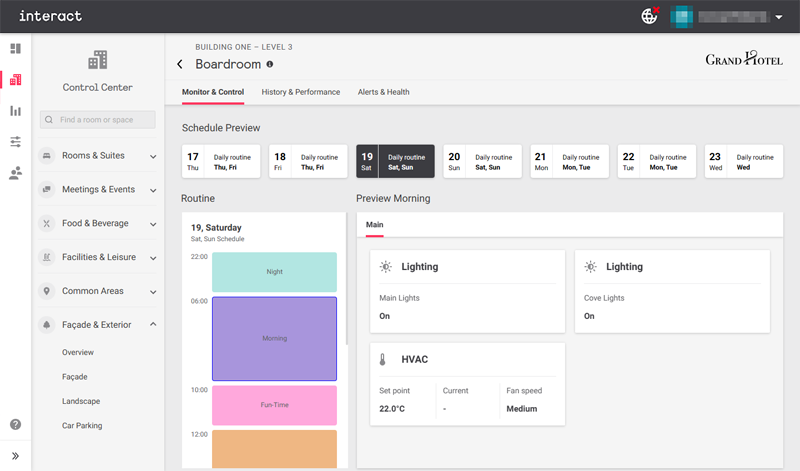800x471 pixels.
Task: Click the Find a room search field
Action: (x=98, y=120)
